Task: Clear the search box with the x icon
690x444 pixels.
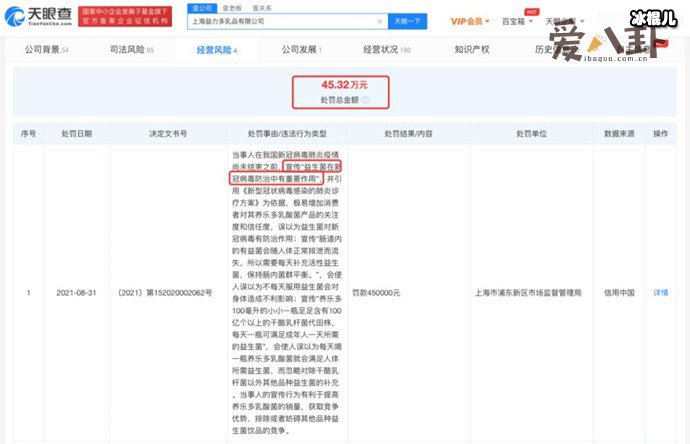Action: click(380, 21)
